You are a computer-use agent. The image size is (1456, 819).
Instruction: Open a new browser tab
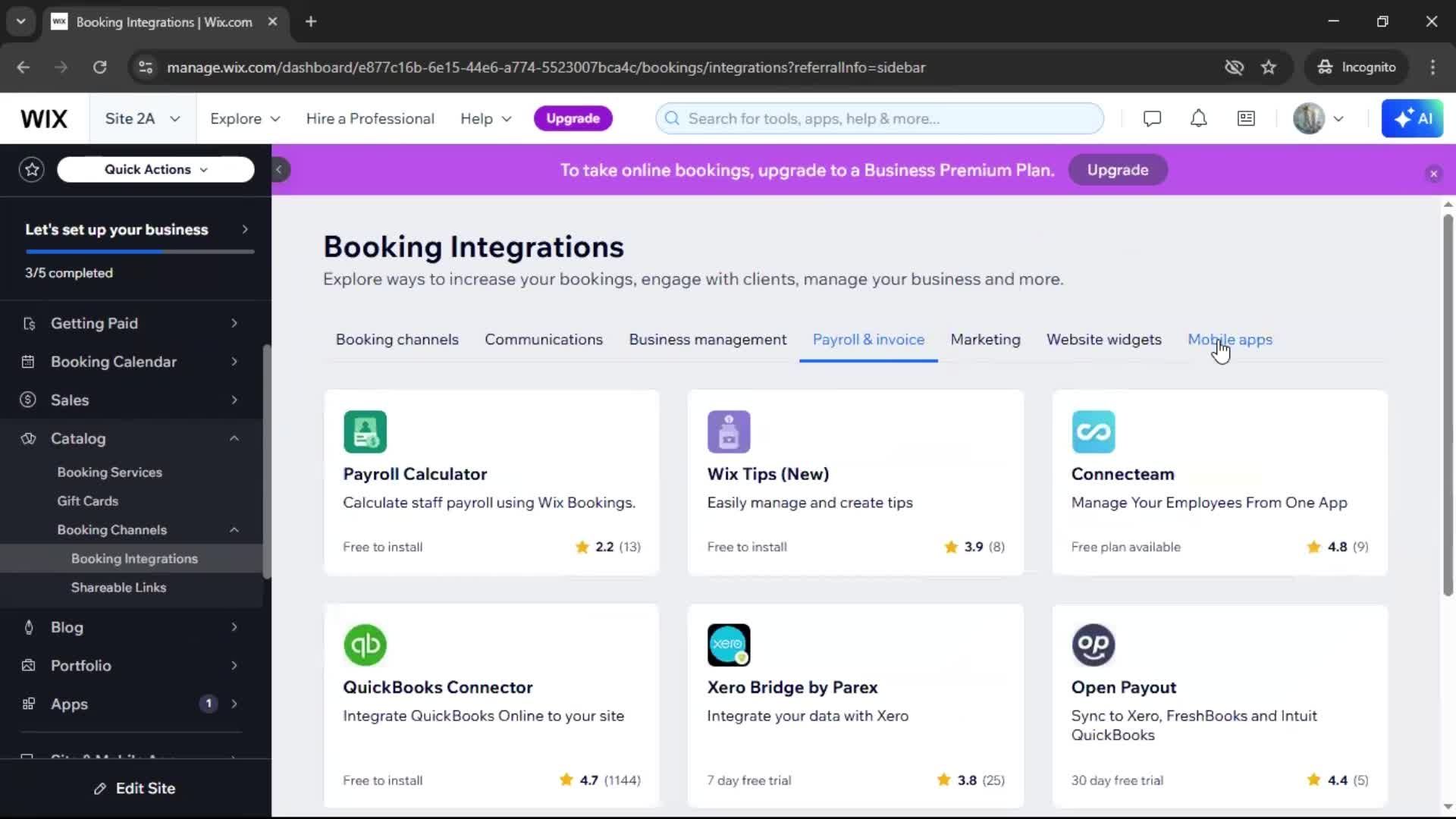(x=310, y=21)
